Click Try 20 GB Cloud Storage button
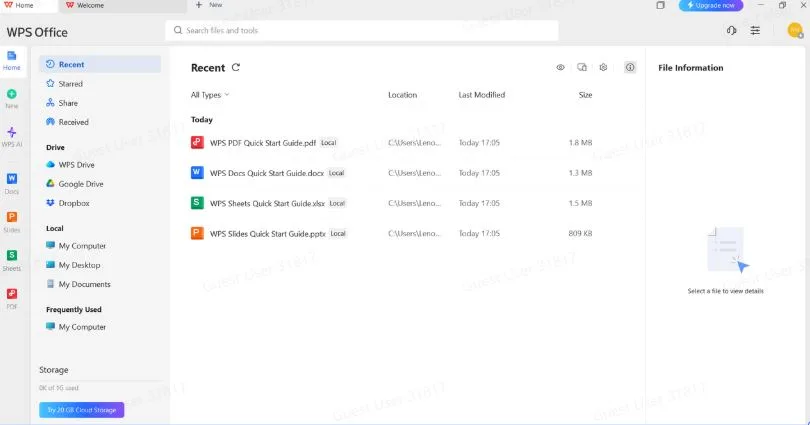The width and height of the screenshot is (810, 425). click(x=82, y=410)
